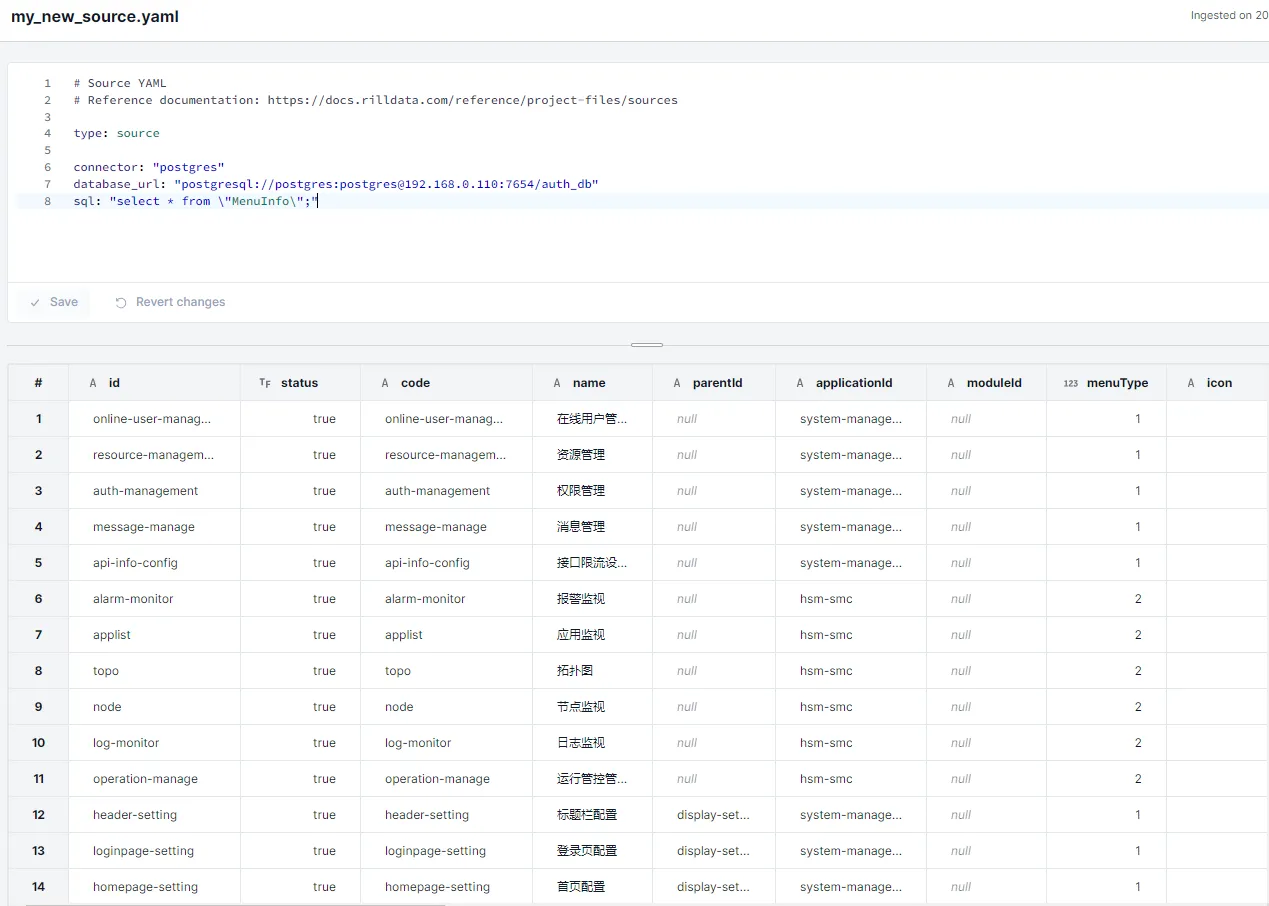Click the code column type icon

click(x=385, y=383)
